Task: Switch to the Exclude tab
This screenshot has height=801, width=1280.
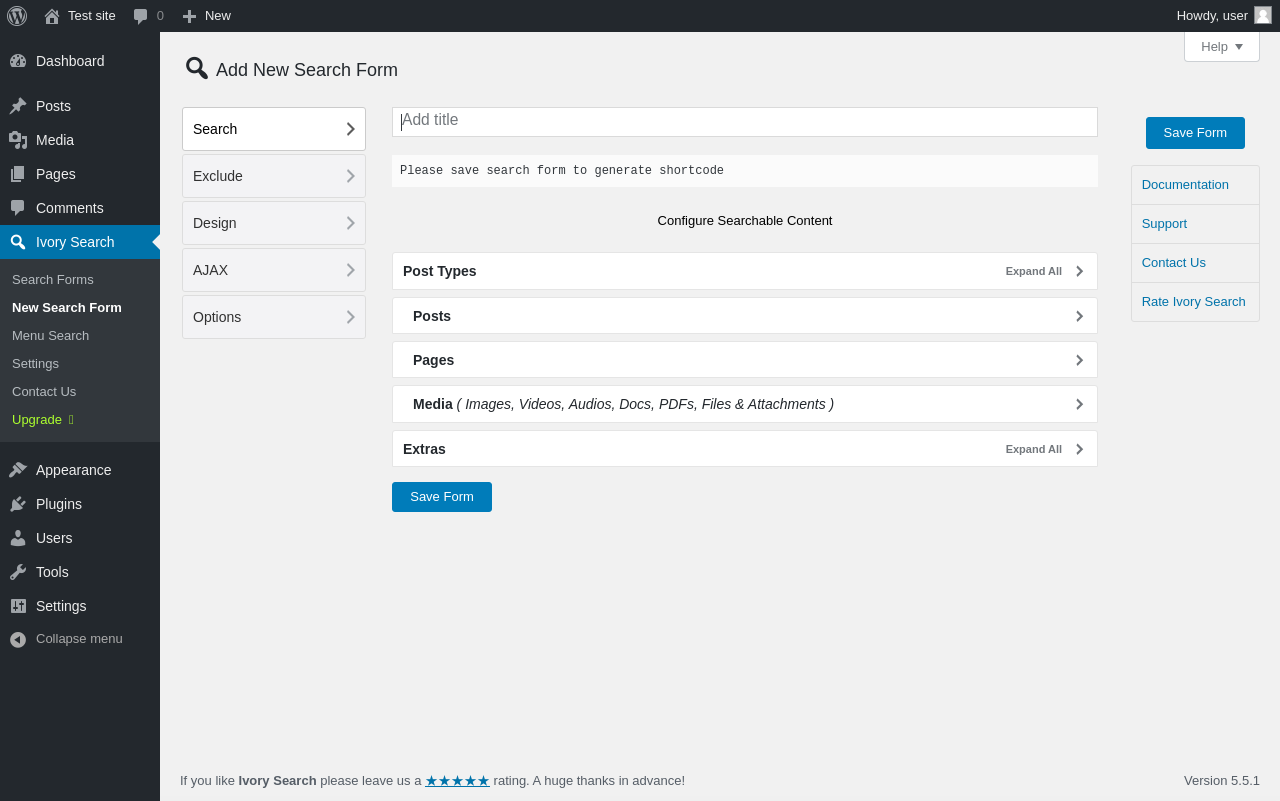Action: coord(274,176)
